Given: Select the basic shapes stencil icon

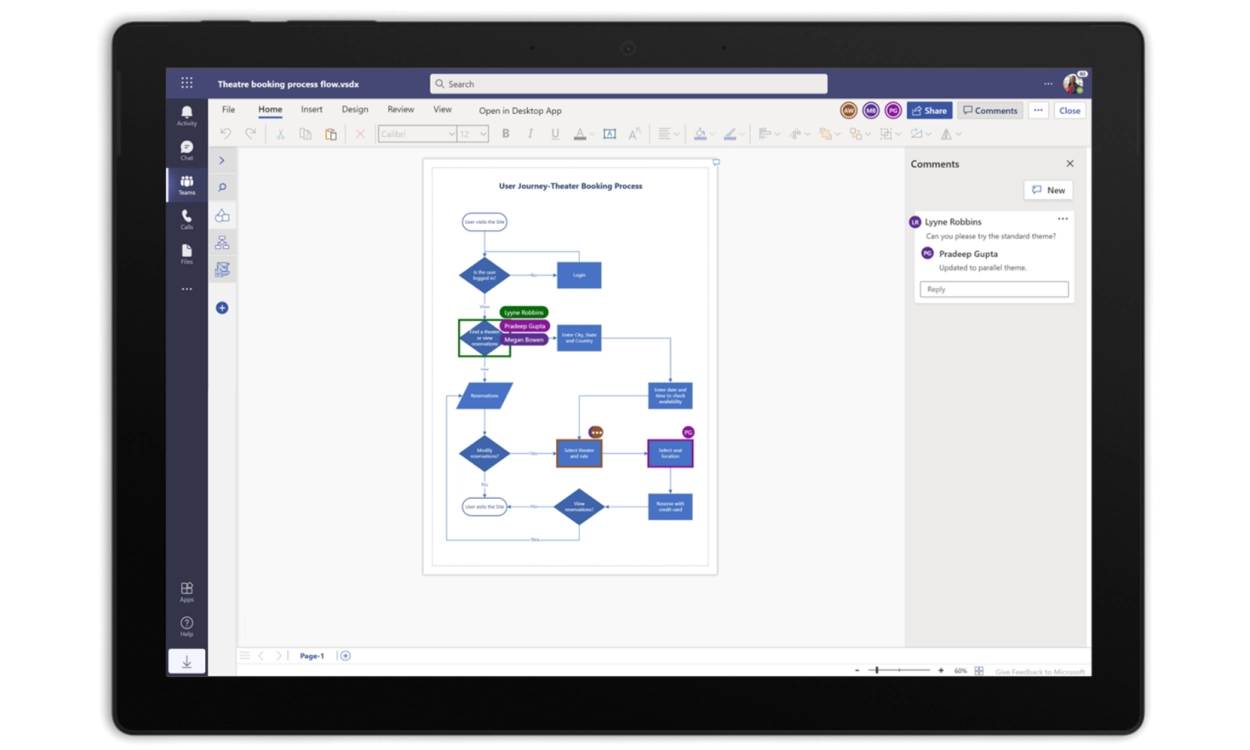Looking at the screenshot, I should (x=222, y=215).
